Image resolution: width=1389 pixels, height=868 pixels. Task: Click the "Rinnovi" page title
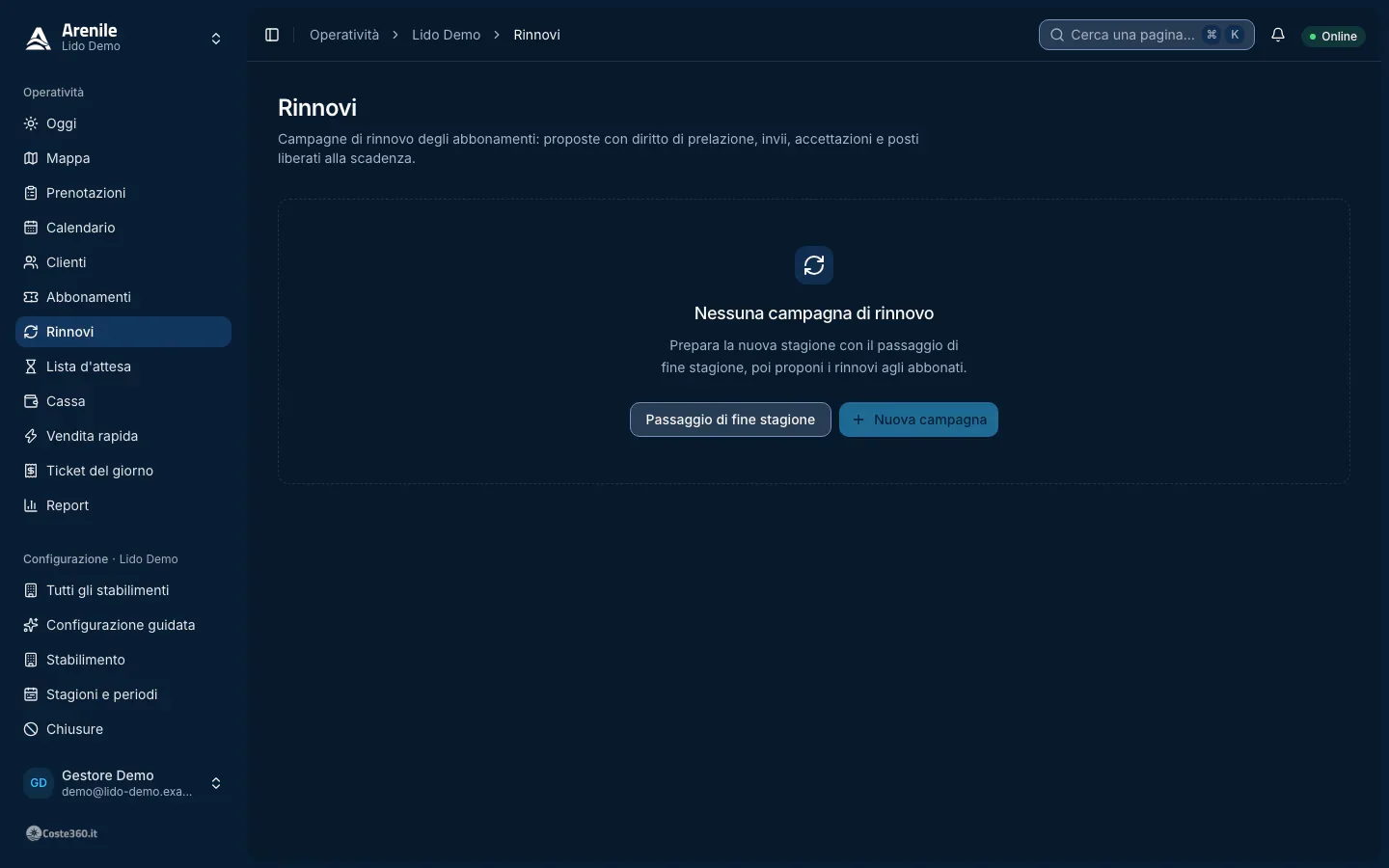(x=317, y=107)
